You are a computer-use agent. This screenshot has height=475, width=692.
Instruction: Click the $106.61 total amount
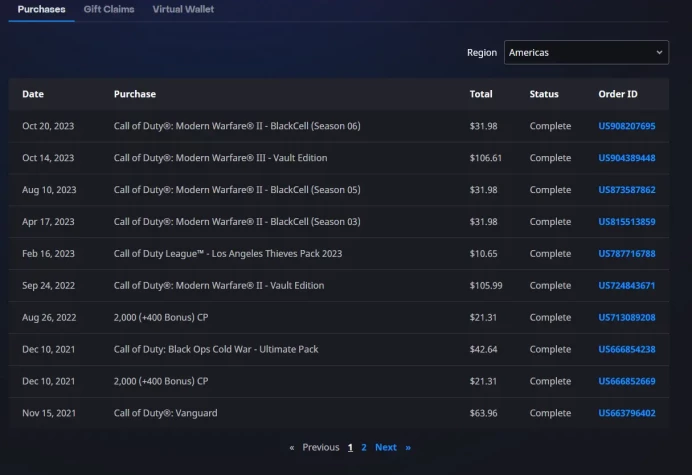coord(485,158)
